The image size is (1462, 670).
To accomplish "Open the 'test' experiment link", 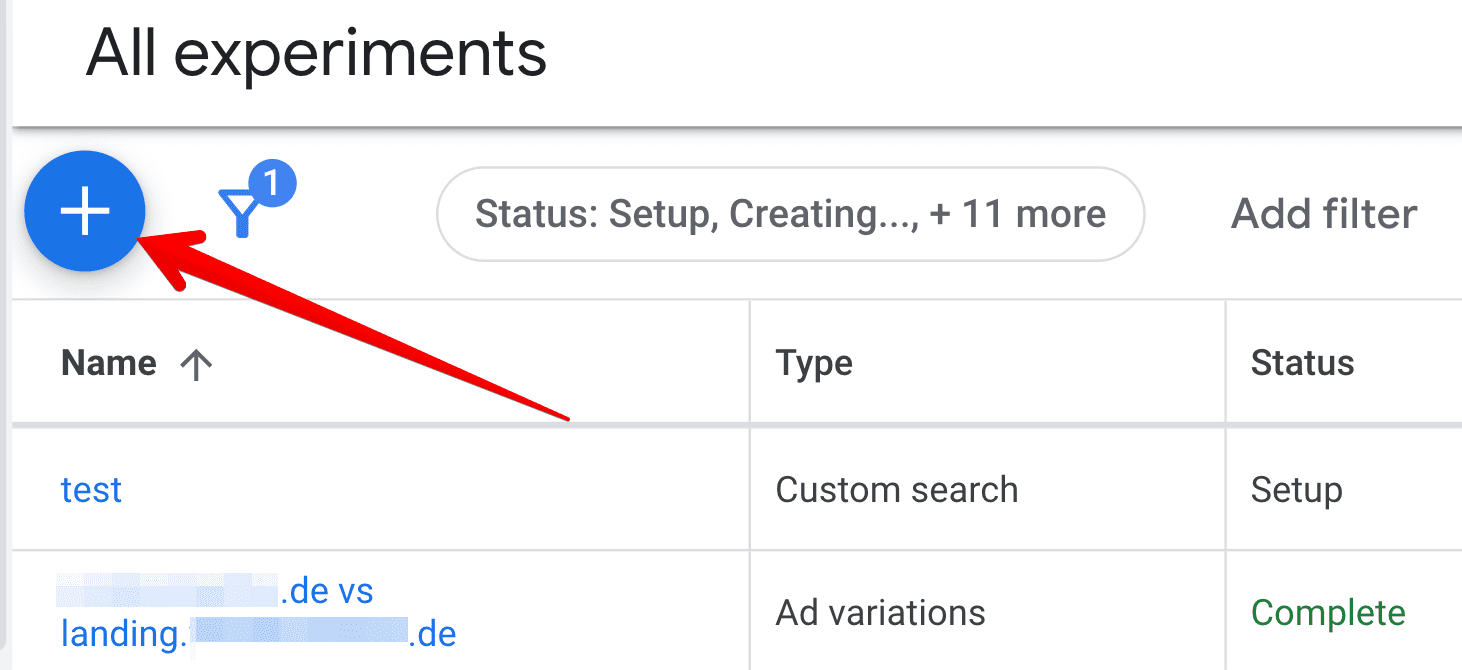I will 91,490.
